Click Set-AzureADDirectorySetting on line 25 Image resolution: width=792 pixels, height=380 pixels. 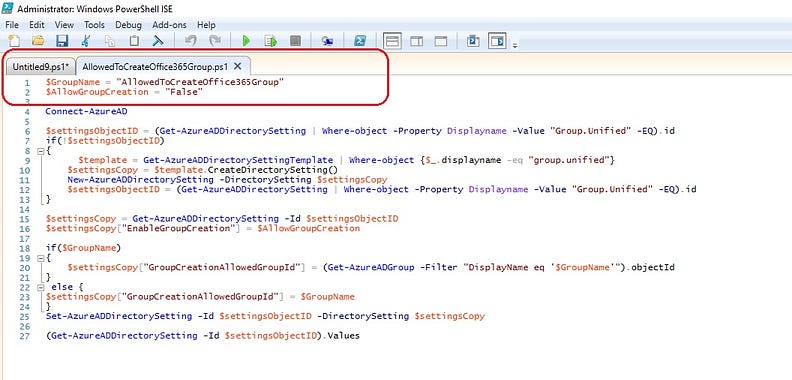coord(119,316)
